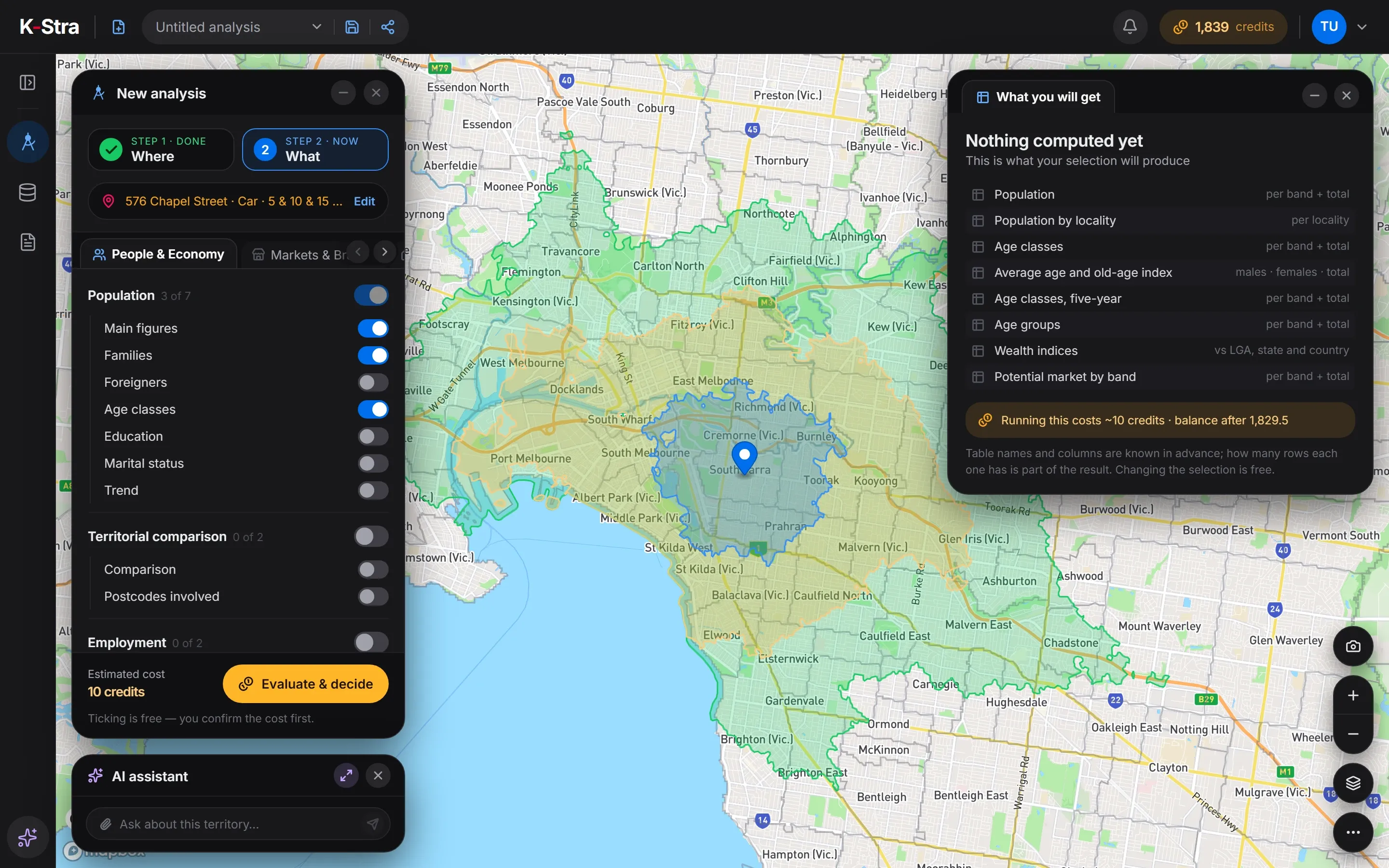Zoom in on the map
This screenshot has width=1389, height=868.
pos(1353,696)
